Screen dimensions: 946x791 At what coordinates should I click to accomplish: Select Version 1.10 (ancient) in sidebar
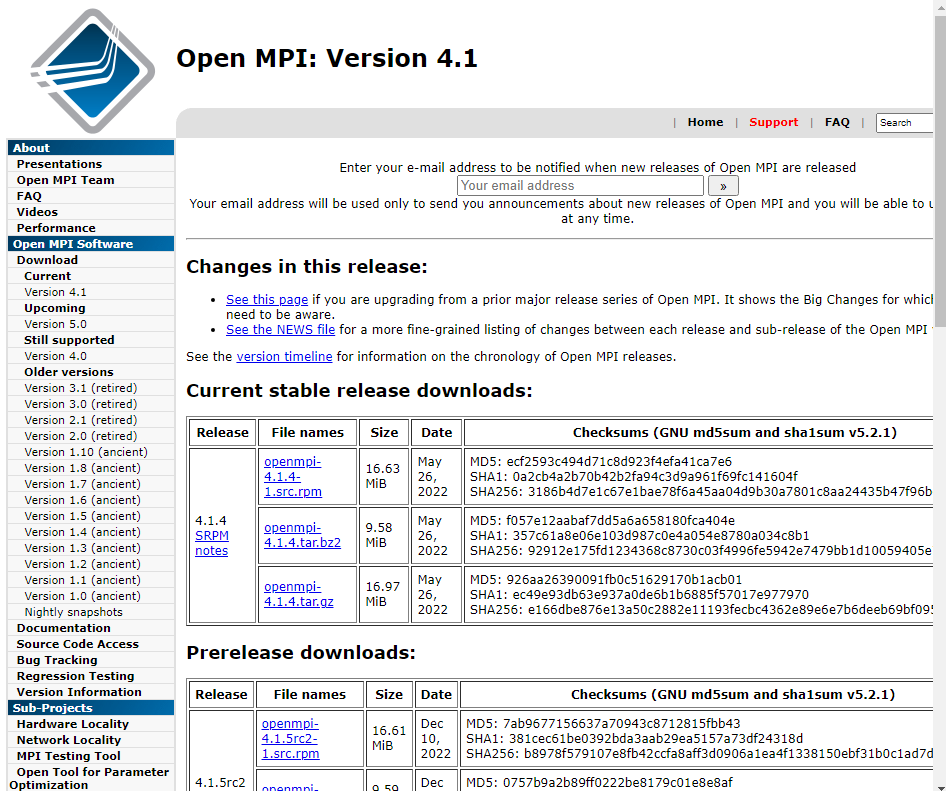click(86, 452)
